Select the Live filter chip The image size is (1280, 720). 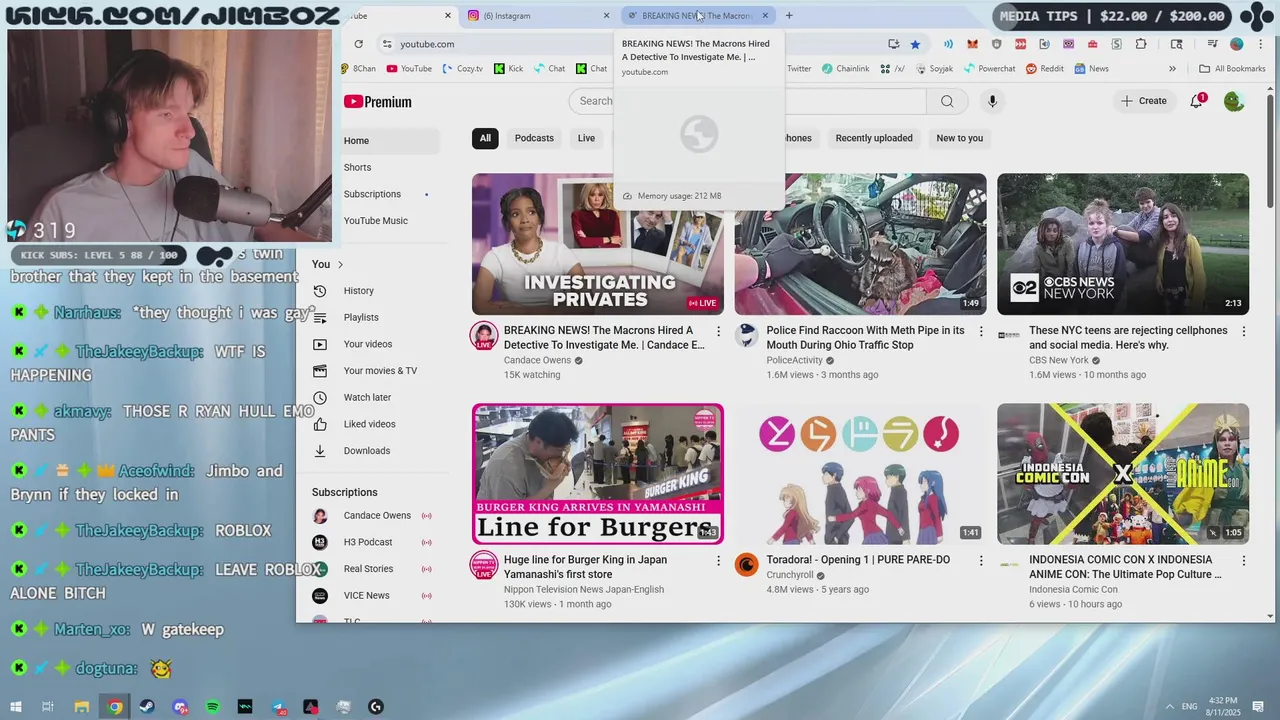(586, 138)
